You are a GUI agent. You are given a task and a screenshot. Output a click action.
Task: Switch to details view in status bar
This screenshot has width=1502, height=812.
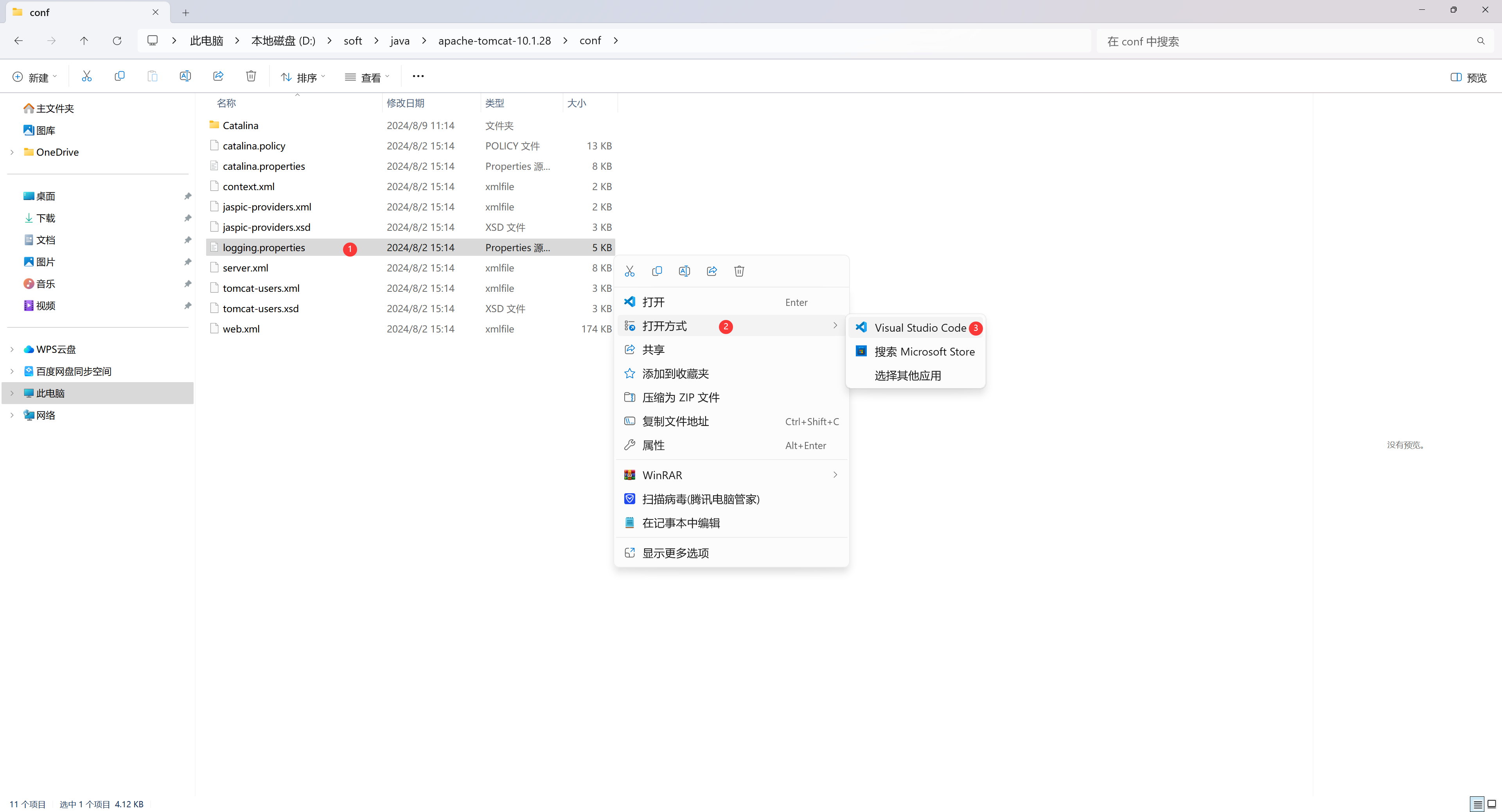1477,804
